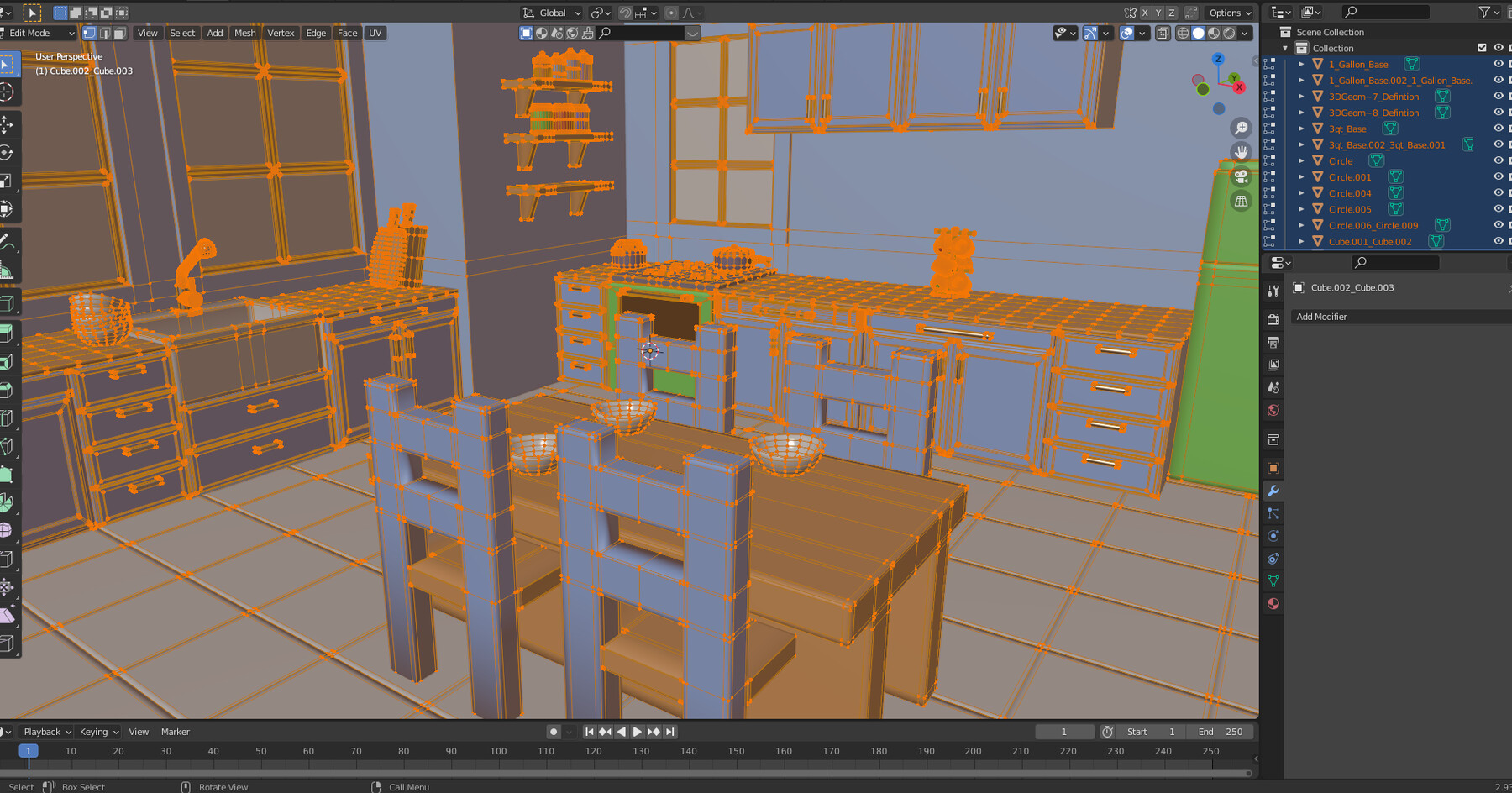Open the Mesh menu in the viewport header
1512x793 pixels.
[x=244, y=33]
